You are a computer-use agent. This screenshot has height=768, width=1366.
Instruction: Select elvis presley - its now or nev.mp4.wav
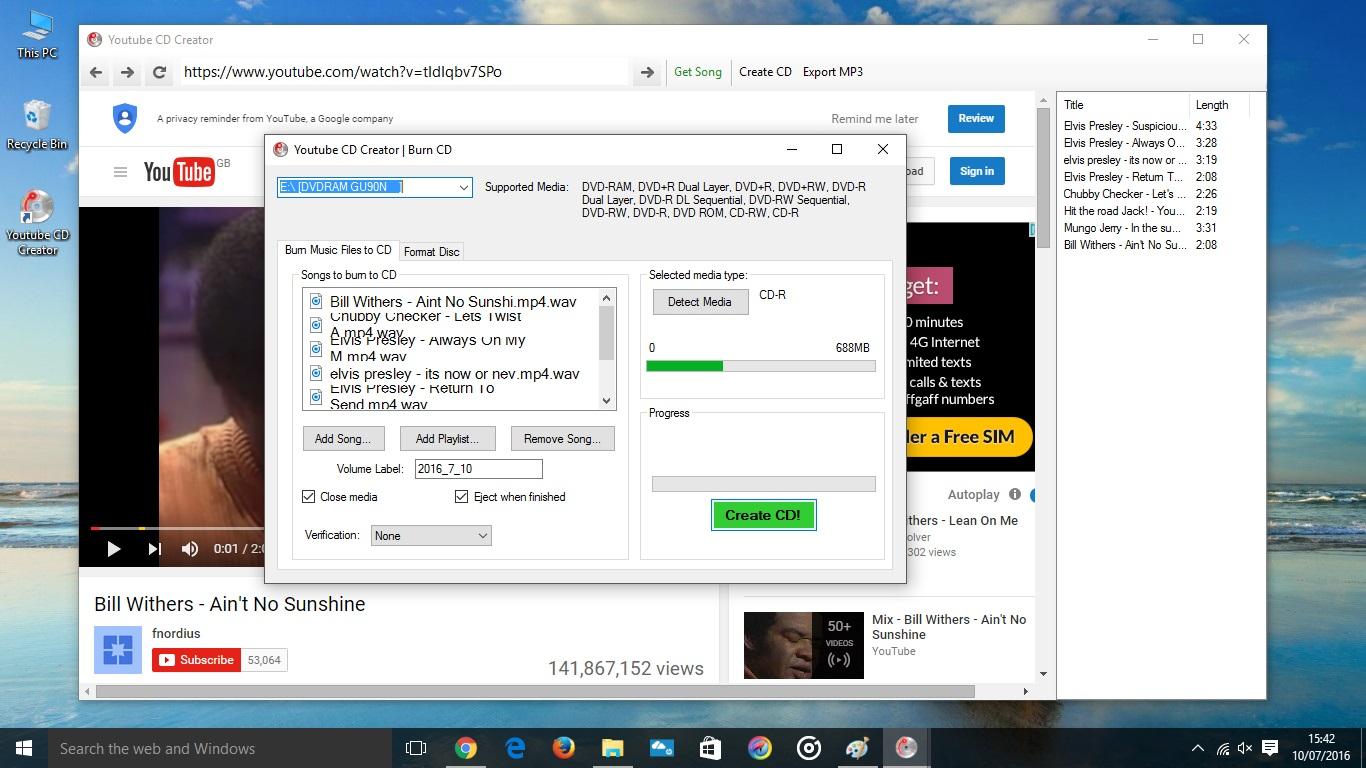click(x=453, y=373)
